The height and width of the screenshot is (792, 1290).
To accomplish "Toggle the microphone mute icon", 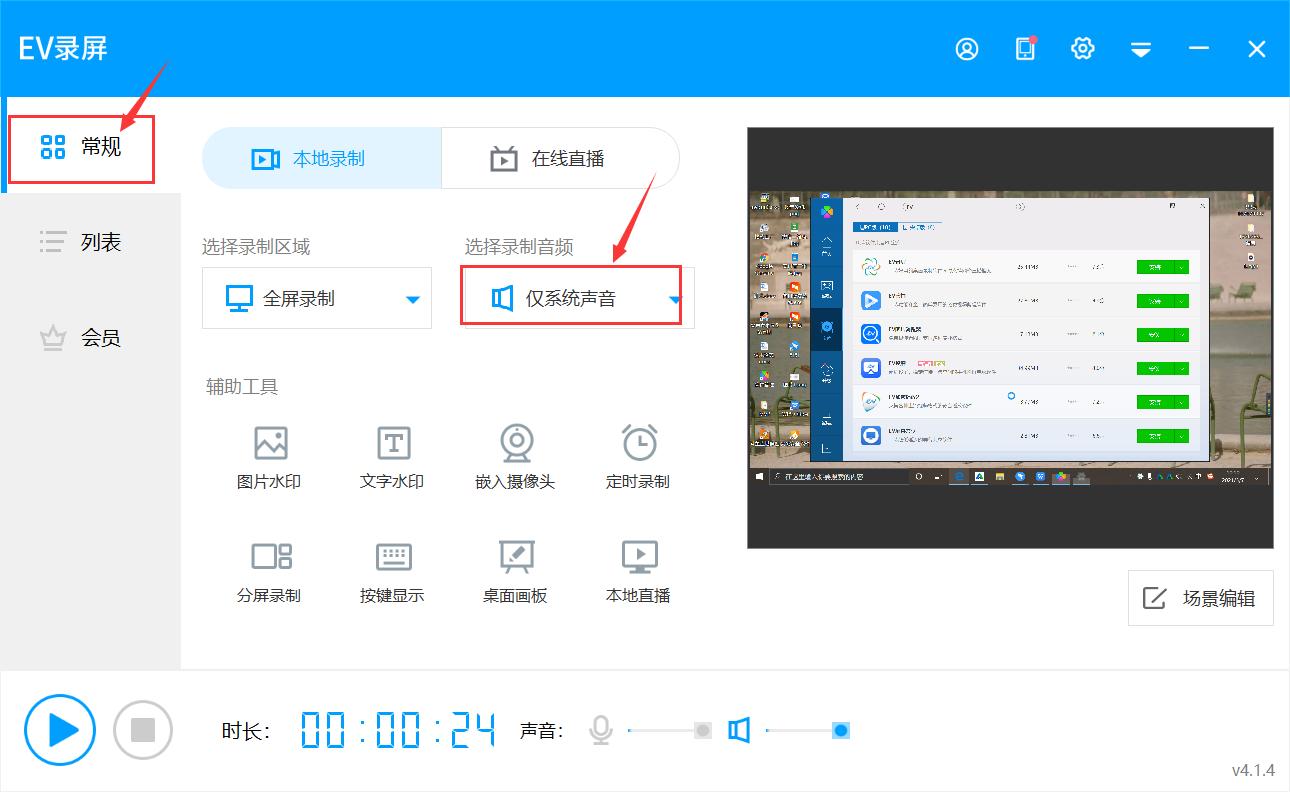I will click(x=601, y=730).
